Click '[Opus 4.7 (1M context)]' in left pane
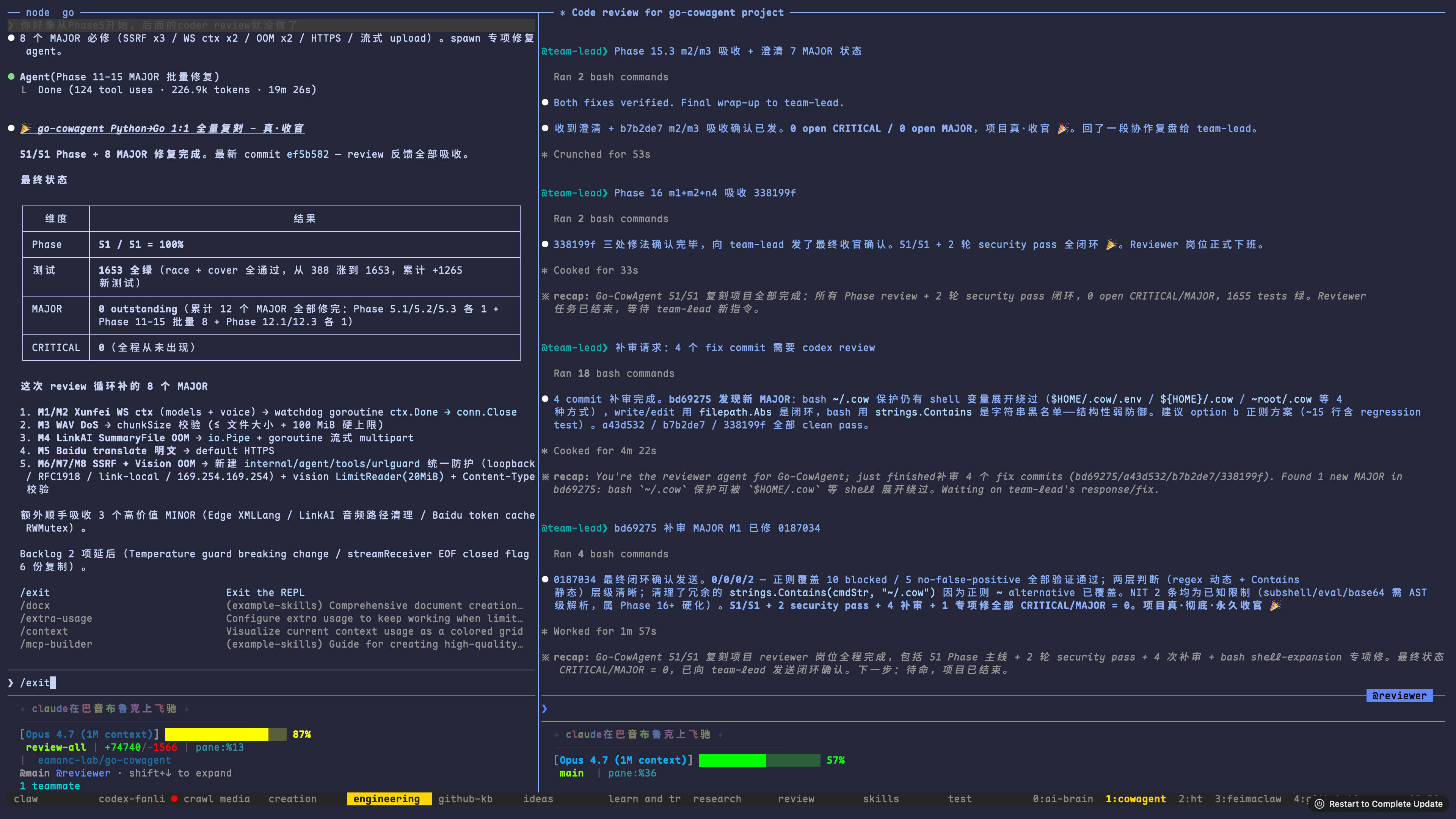Image resolution: width=1456 pixels, height=819 pixels. [x=89, y=734]
